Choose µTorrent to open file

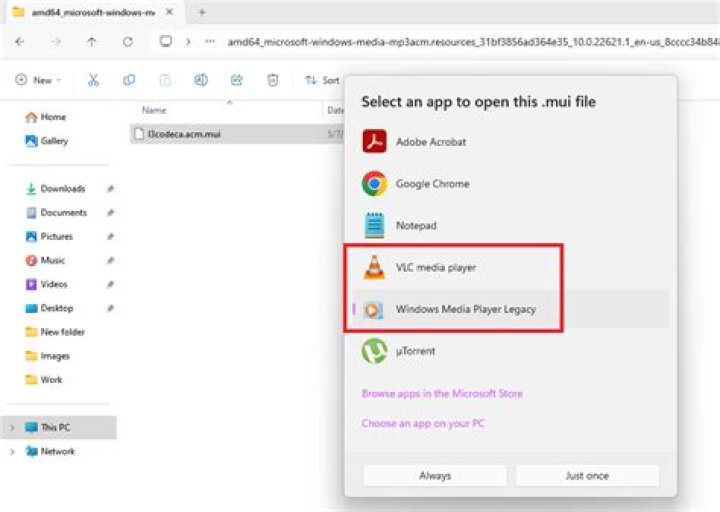tap(510, 351)
